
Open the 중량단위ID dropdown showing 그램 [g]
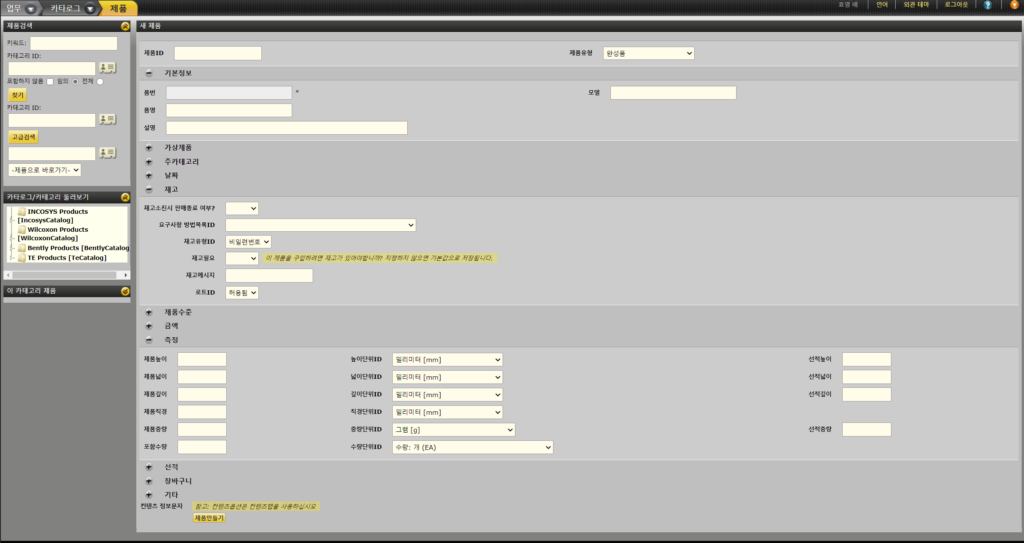(454, 429)
